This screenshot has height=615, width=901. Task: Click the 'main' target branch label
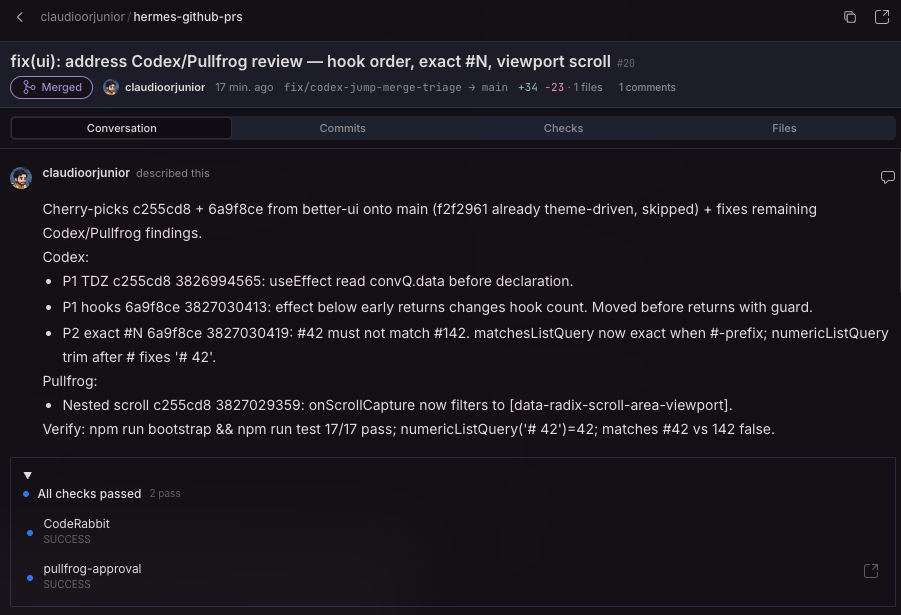495,87
